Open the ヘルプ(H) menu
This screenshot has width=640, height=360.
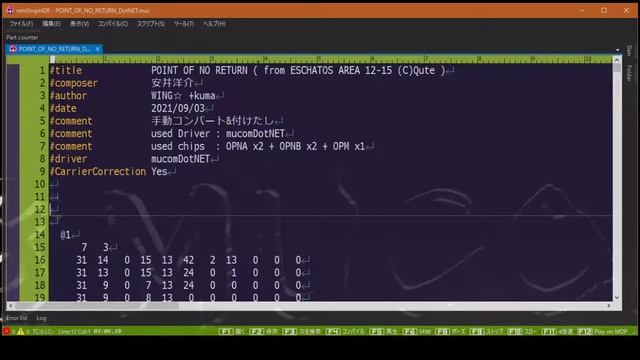214,24
